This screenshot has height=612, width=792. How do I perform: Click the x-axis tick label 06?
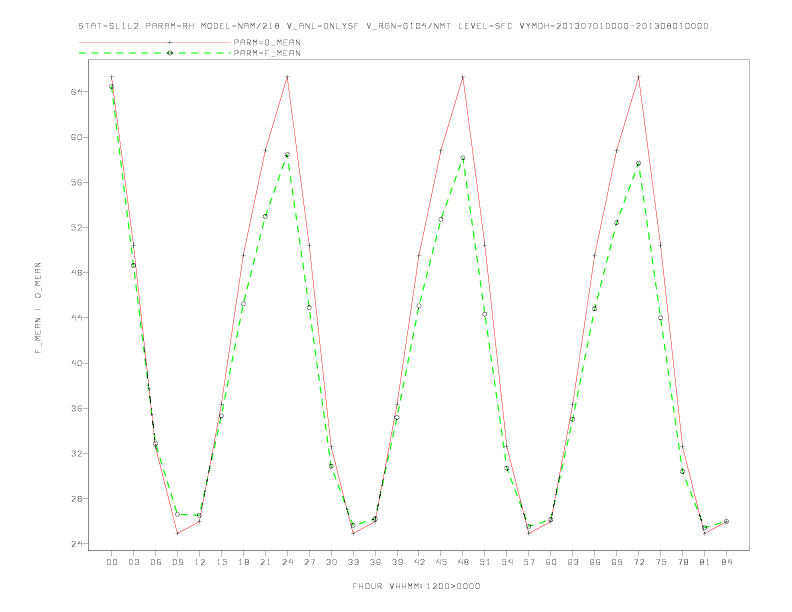pos(156,562)
